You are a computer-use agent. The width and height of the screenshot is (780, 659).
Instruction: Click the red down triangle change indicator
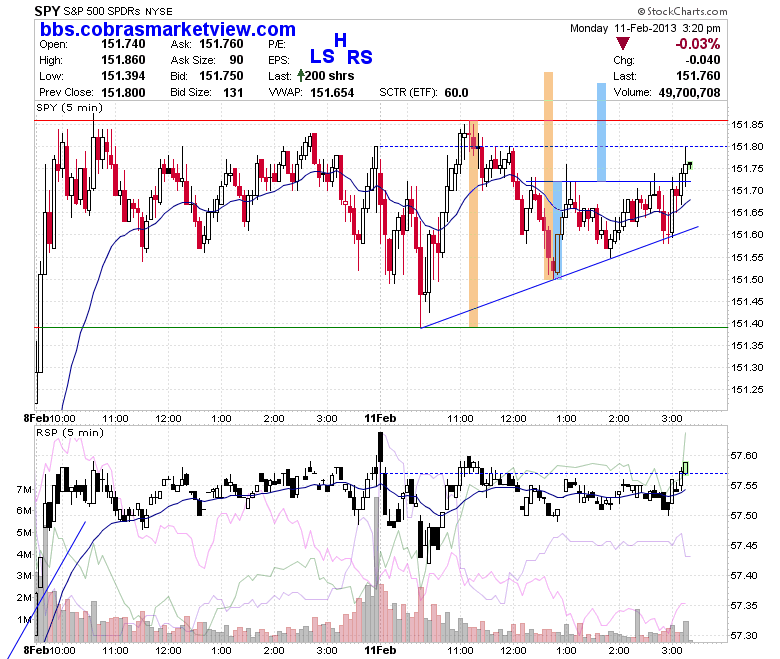(x=623, y=43)
